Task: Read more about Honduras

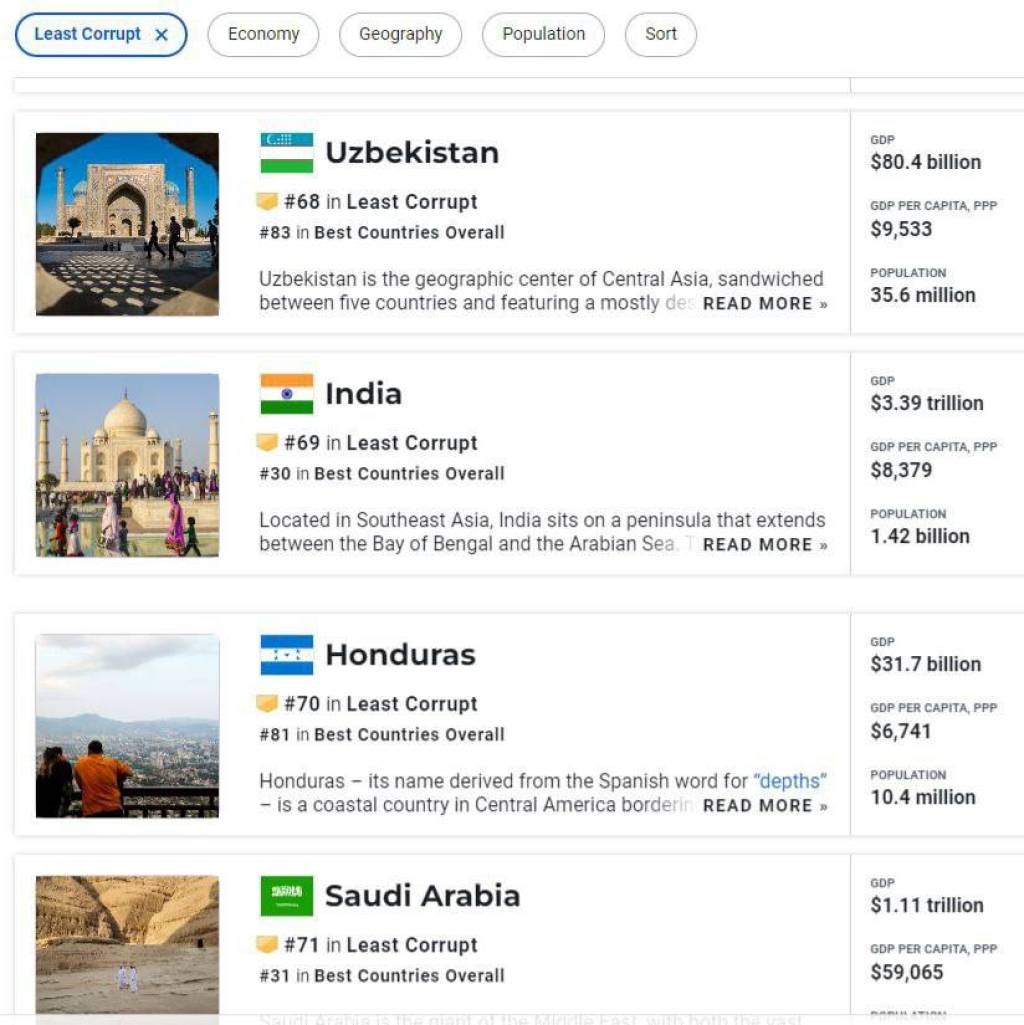Action: click(765, 806)
